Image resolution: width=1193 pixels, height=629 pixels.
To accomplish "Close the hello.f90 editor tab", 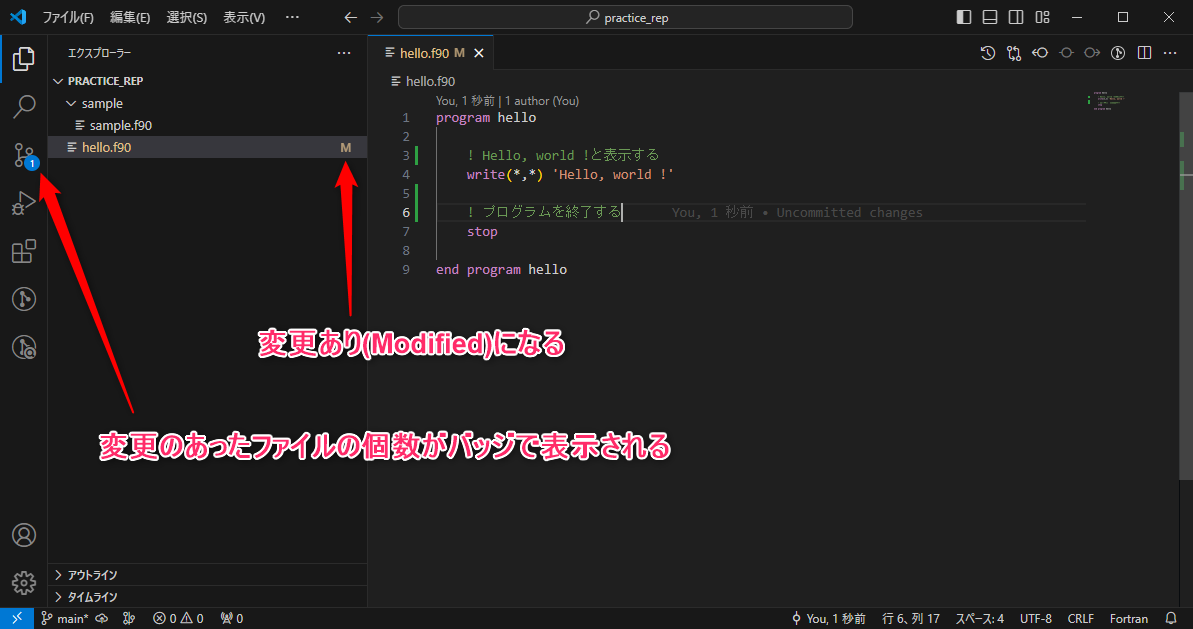I will pos(479,53).
